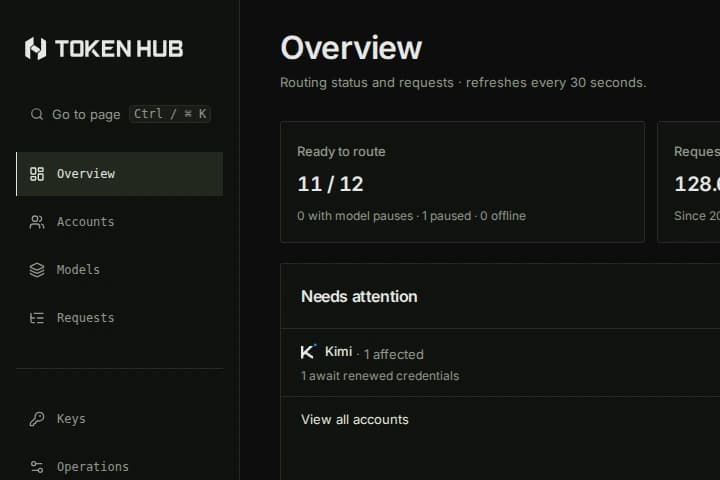This screenshot has height=480, width=720.
Task: Click the 128 value in Requests card
Action: pos(697,184)
